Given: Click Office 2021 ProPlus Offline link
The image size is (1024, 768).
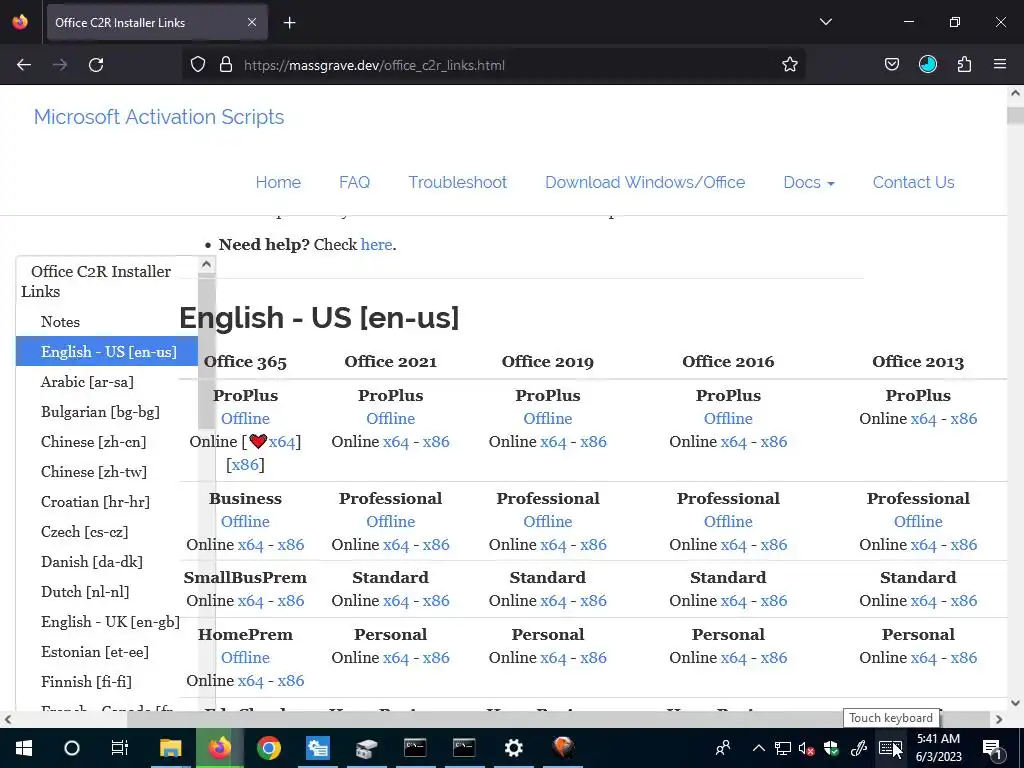Looking at the screenshot, I should point(391,419).
